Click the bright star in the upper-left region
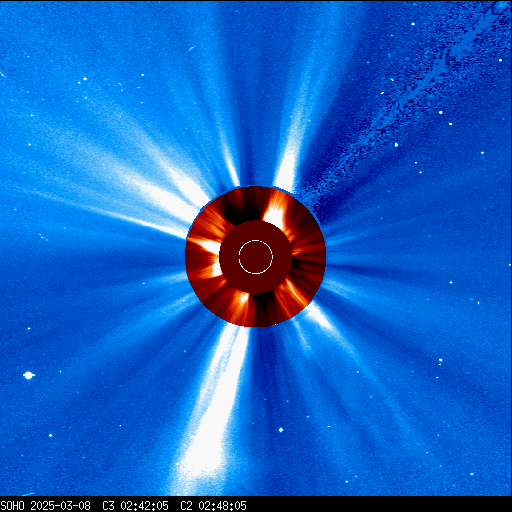Viewport: 512px width, 512px height. [85, 79]
